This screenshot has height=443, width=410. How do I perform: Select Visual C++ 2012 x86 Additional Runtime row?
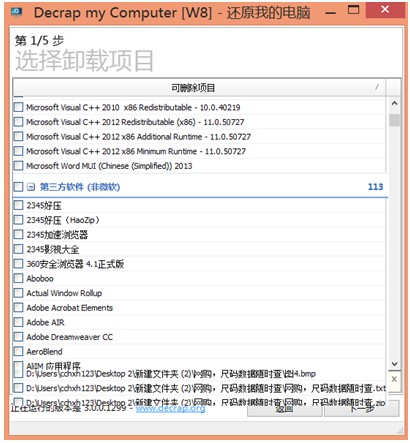click(199, 136)
